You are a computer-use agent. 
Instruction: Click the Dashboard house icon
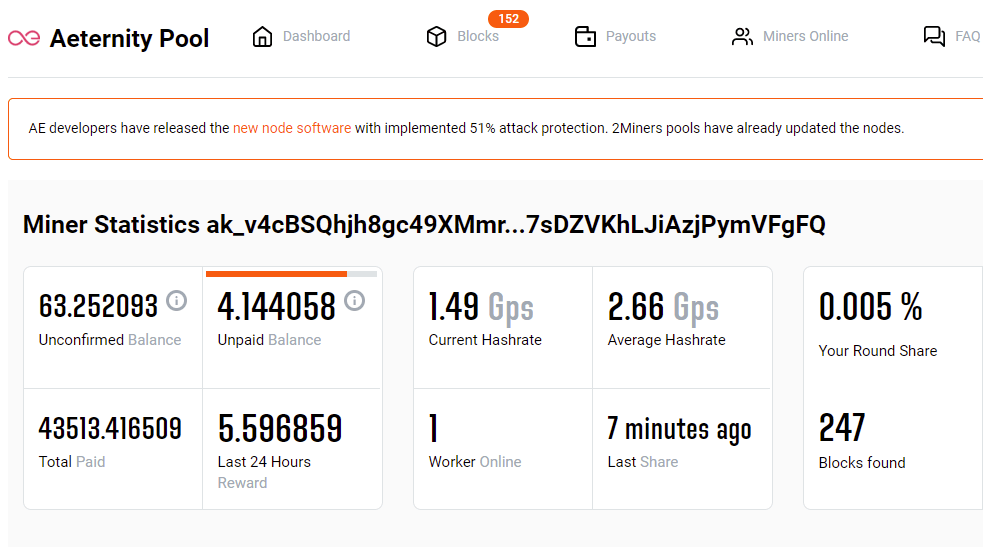coord(262,36)
